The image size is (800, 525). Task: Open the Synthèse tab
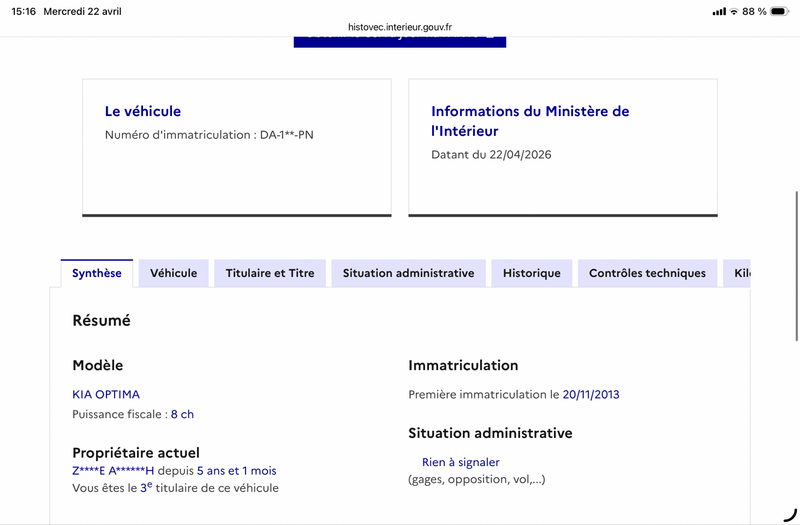coord(97,273)
